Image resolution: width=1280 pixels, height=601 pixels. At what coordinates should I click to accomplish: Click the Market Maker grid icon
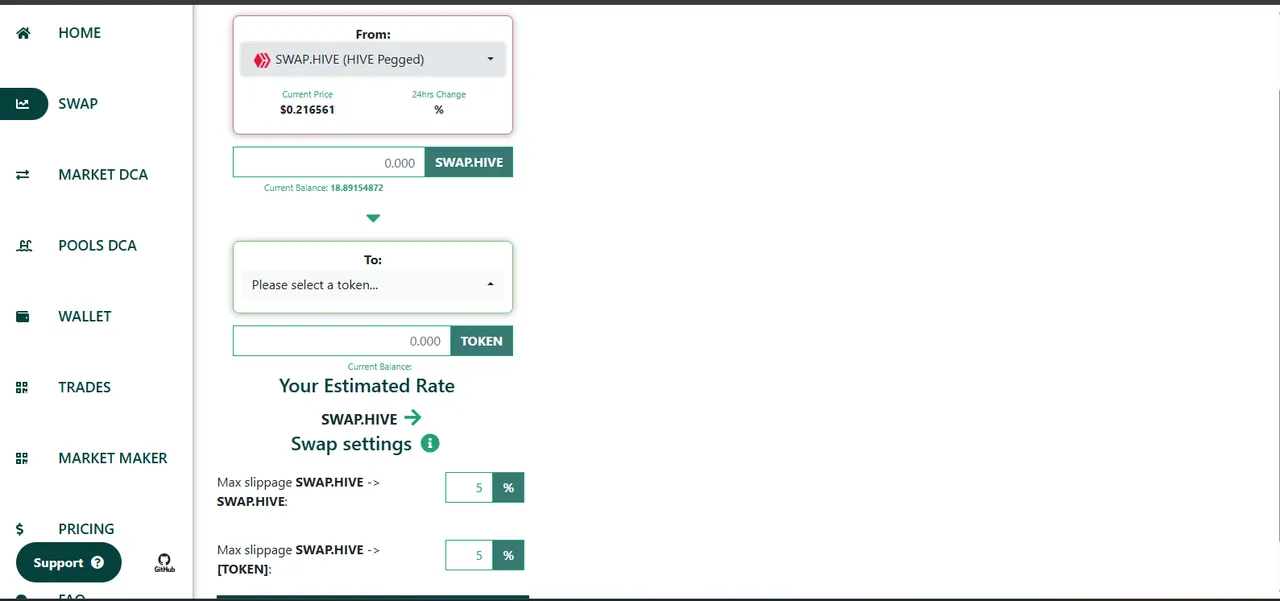point(22,459)
